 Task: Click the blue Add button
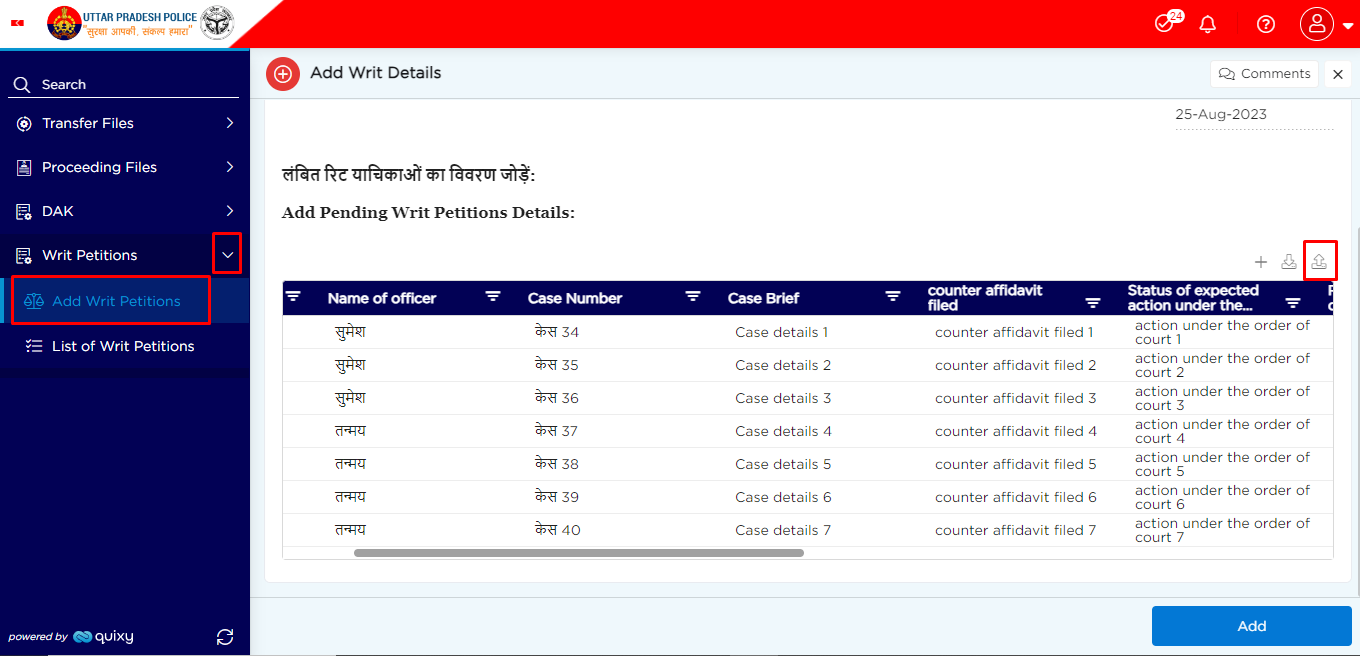pos(1251,625)
